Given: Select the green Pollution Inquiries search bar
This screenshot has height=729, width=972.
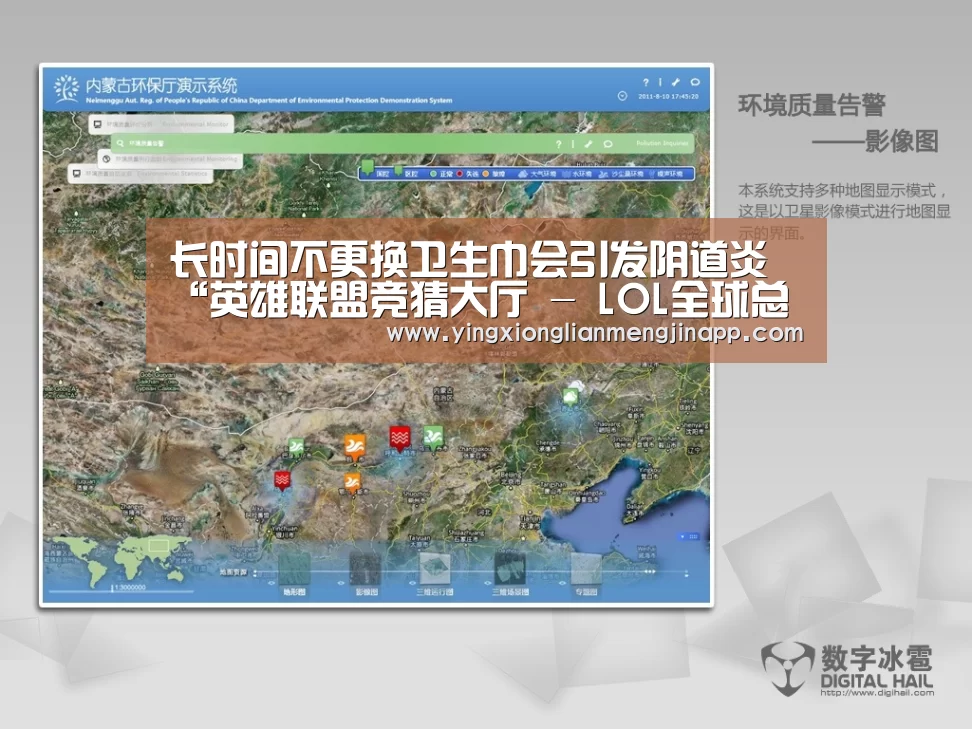Looking at the screenshot, I should click(x=402, y=143).
